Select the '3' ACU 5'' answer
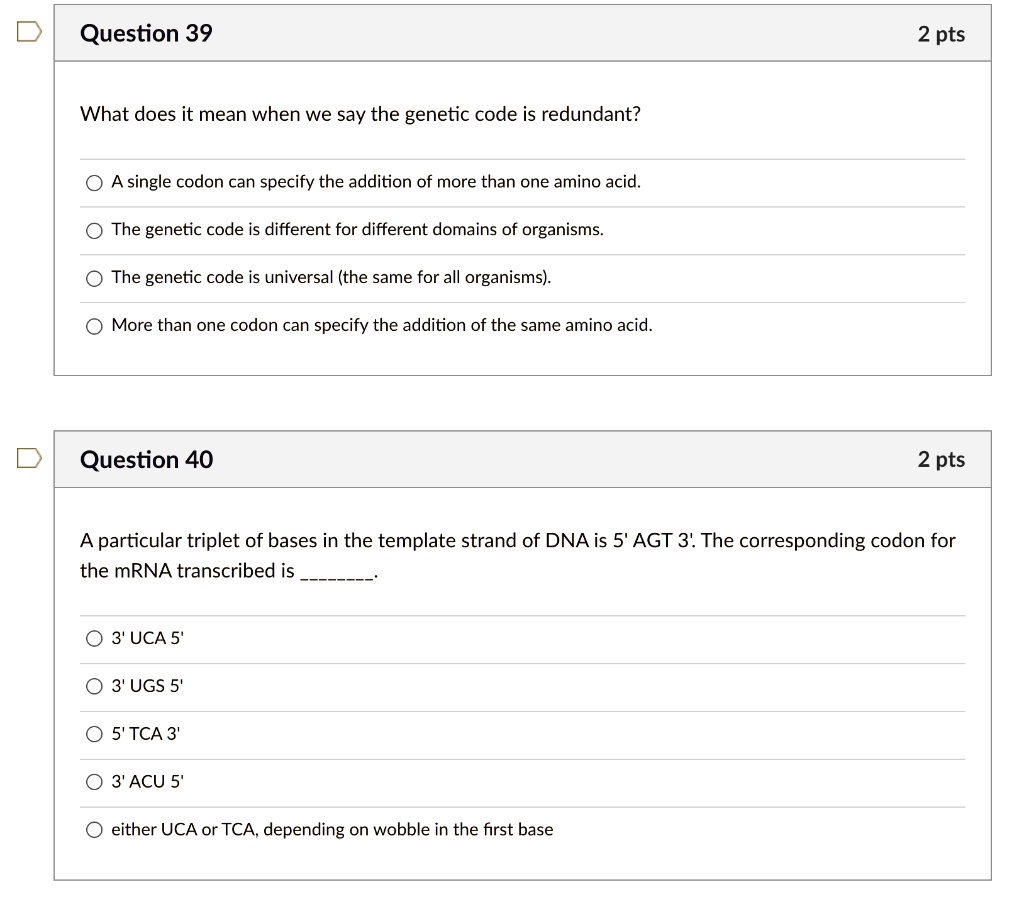 pos(94,781)
